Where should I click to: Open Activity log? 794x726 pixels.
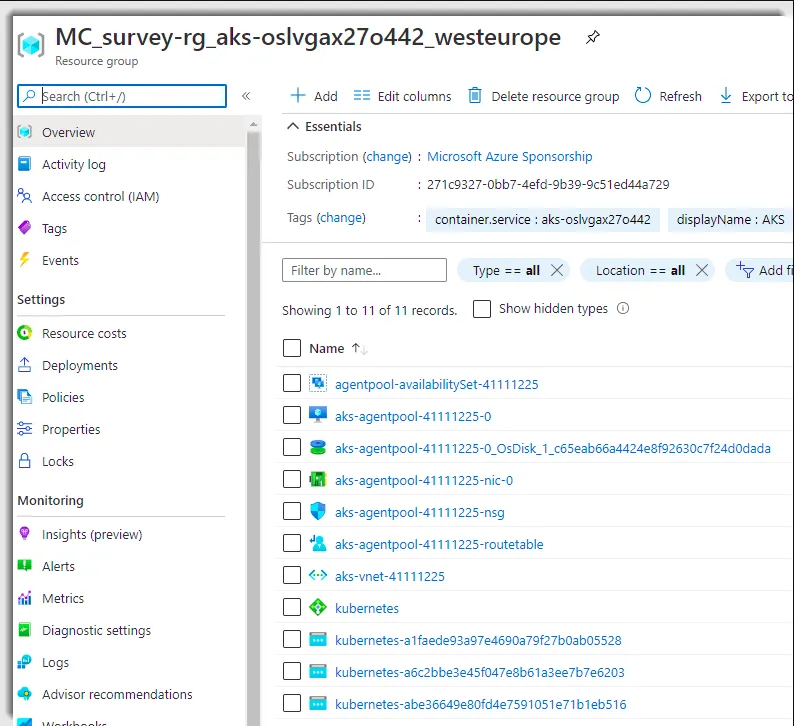tap(73, 165)
